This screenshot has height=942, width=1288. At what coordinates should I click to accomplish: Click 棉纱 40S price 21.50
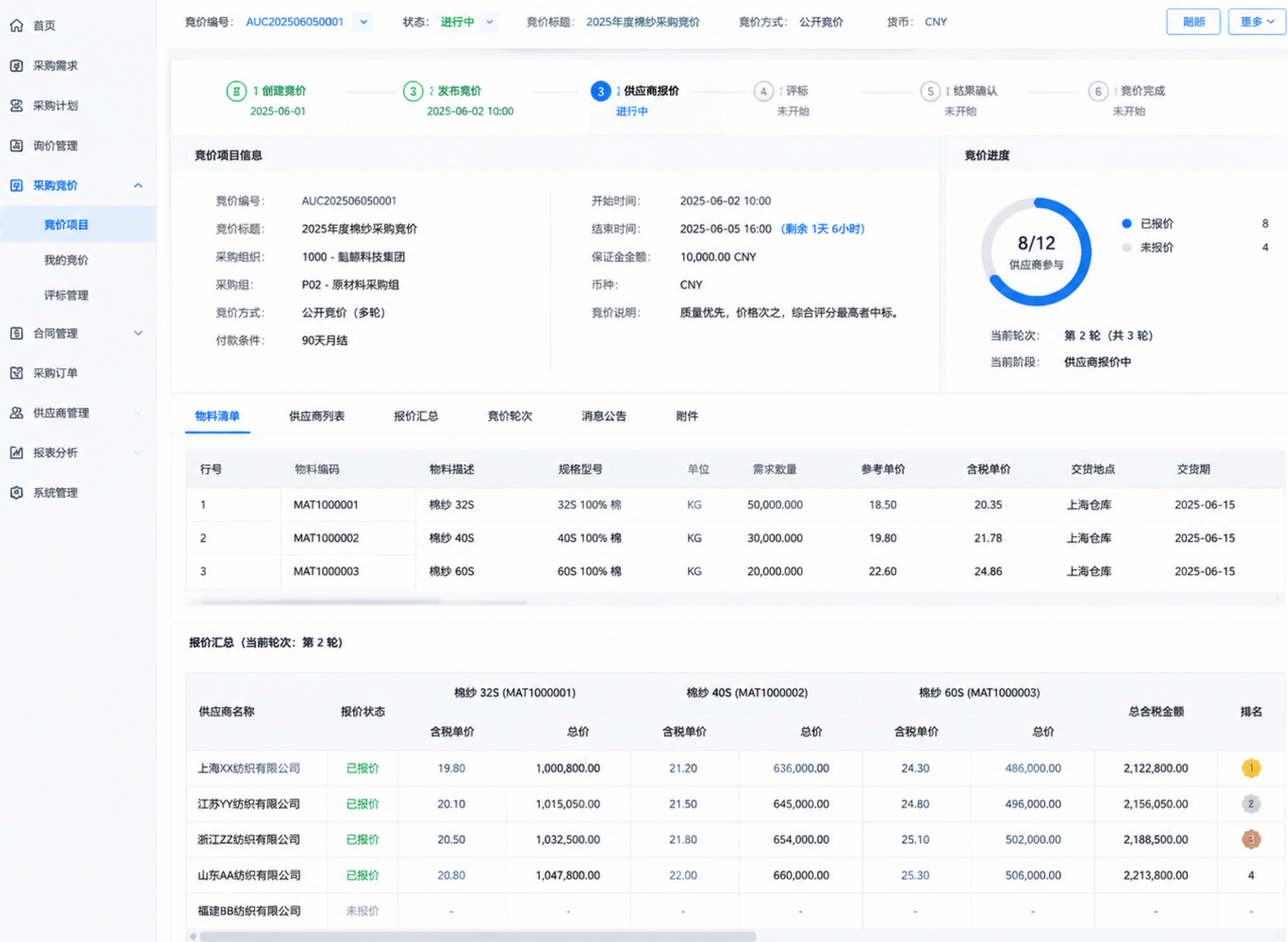(683, 804)
